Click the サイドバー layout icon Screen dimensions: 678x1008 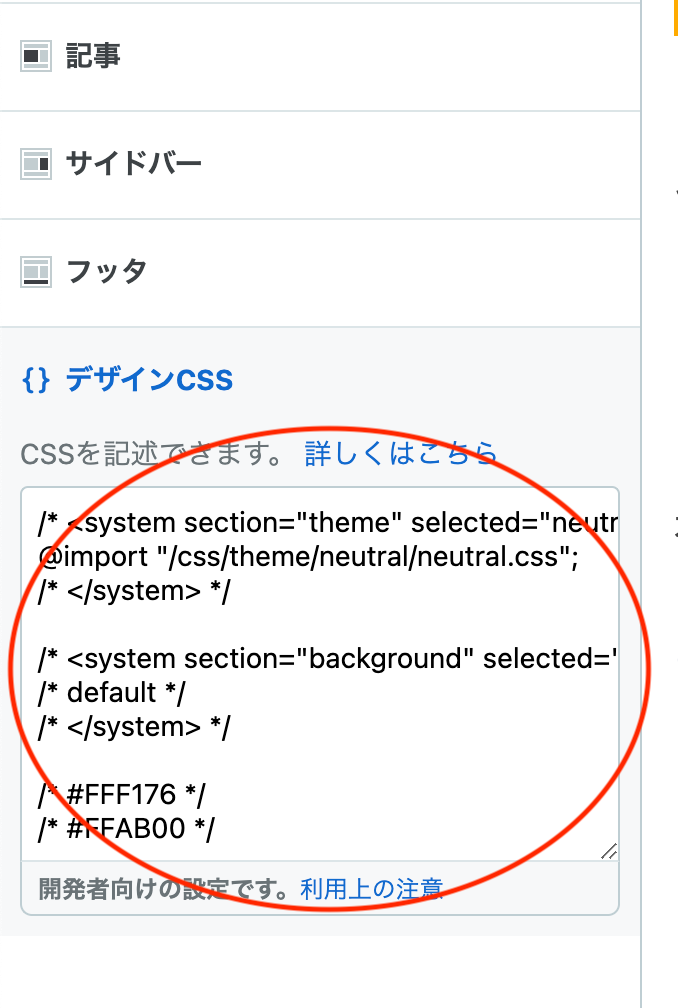pos(35,163)
